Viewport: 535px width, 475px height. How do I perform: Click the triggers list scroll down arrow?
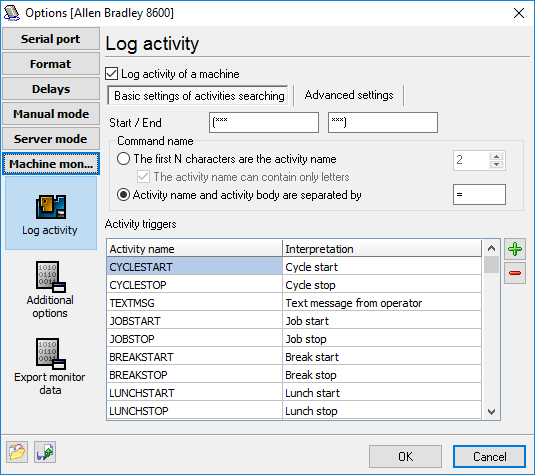(x=491, y=412)
